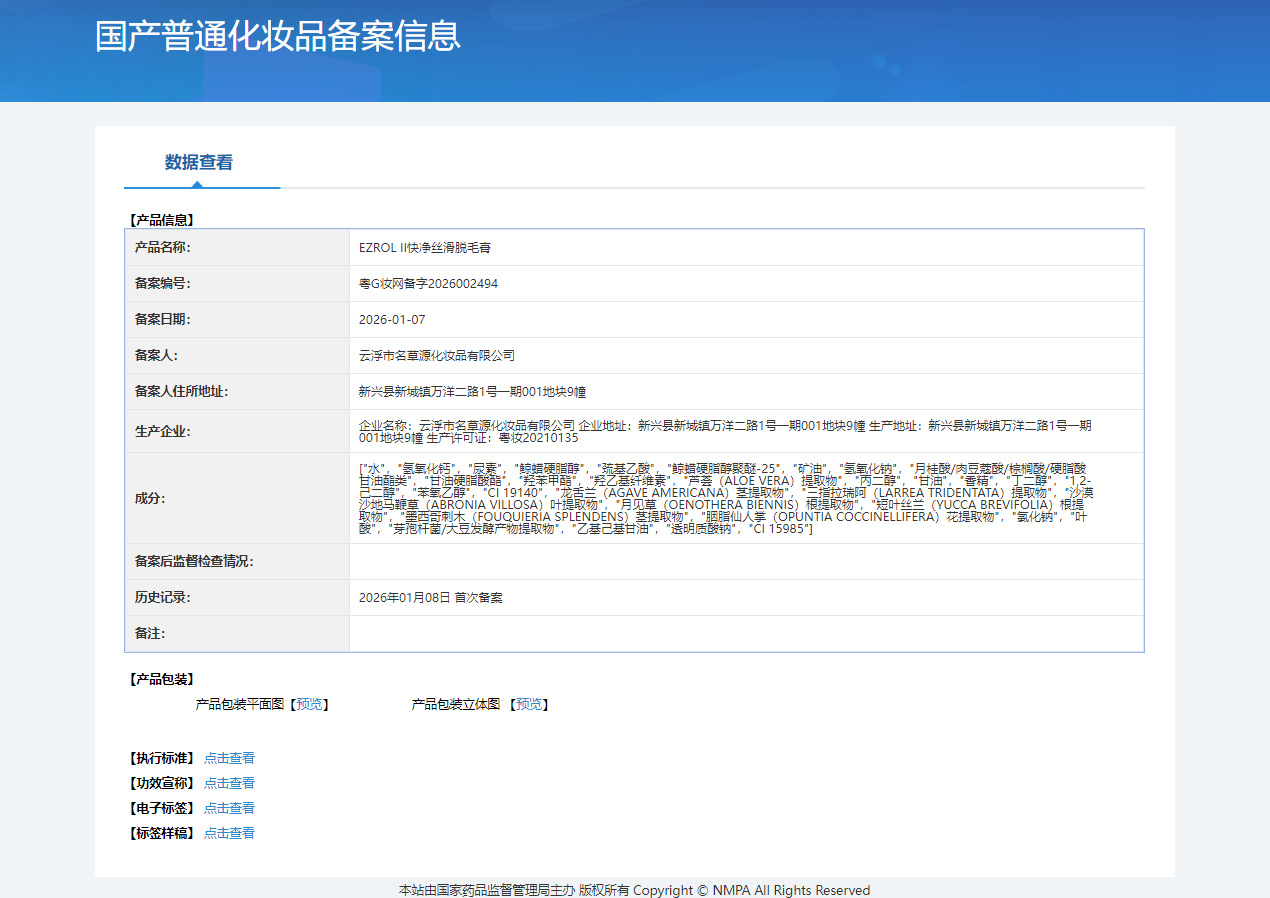Preview the 产品包装立体图 image
The image size is (1270, 898).
pyautogui.click(x=529, y=704)
